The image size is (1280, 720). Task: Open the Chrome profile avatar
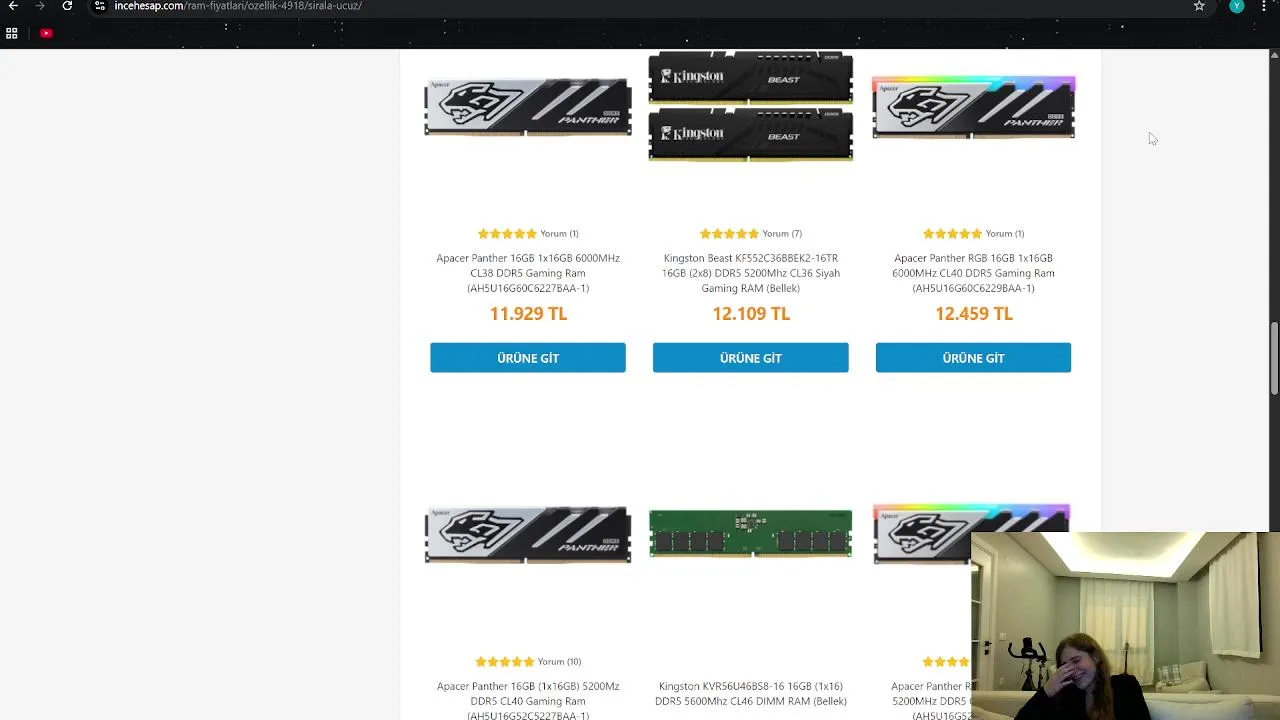(1237, 6)
